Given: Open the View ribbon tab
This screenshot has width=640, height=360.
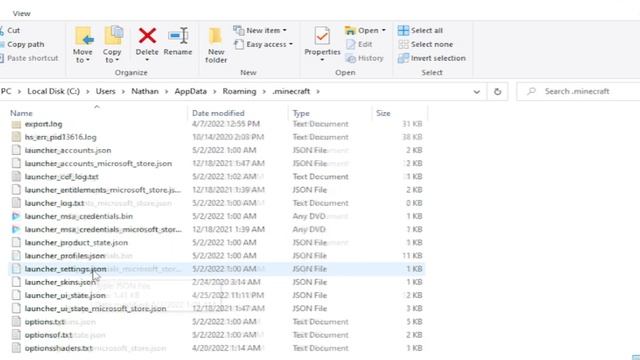Looking at the screenshot, I should (21, 13).
